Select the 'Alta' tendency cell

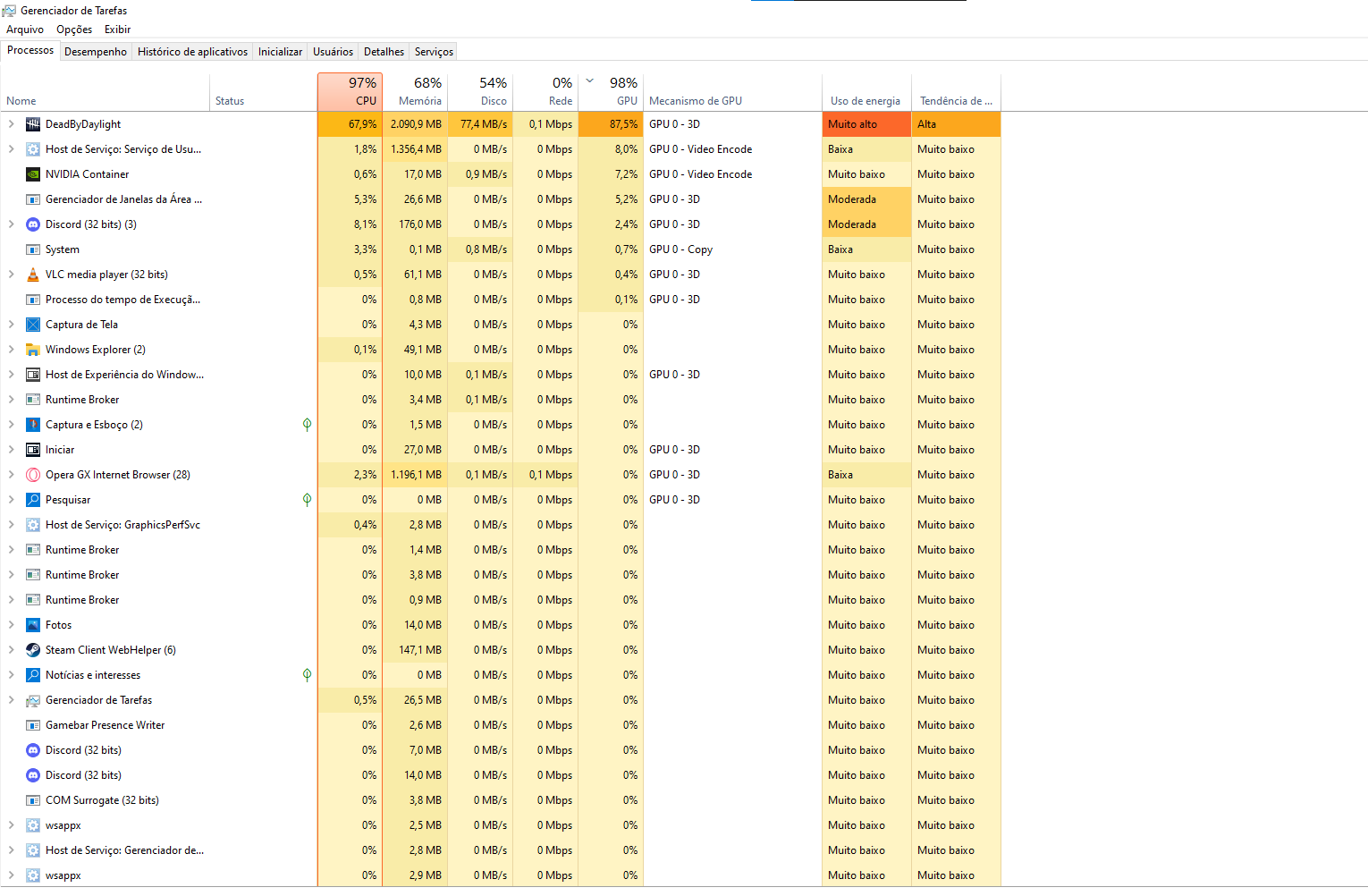(956, 124)
